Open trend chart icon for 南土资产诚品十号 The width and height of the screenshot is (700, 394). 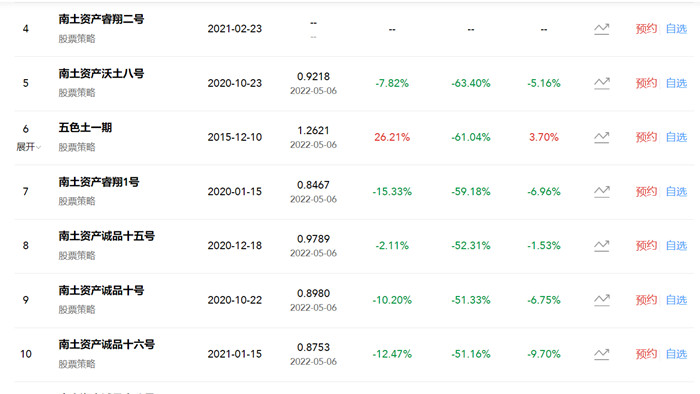coord(601,300)
